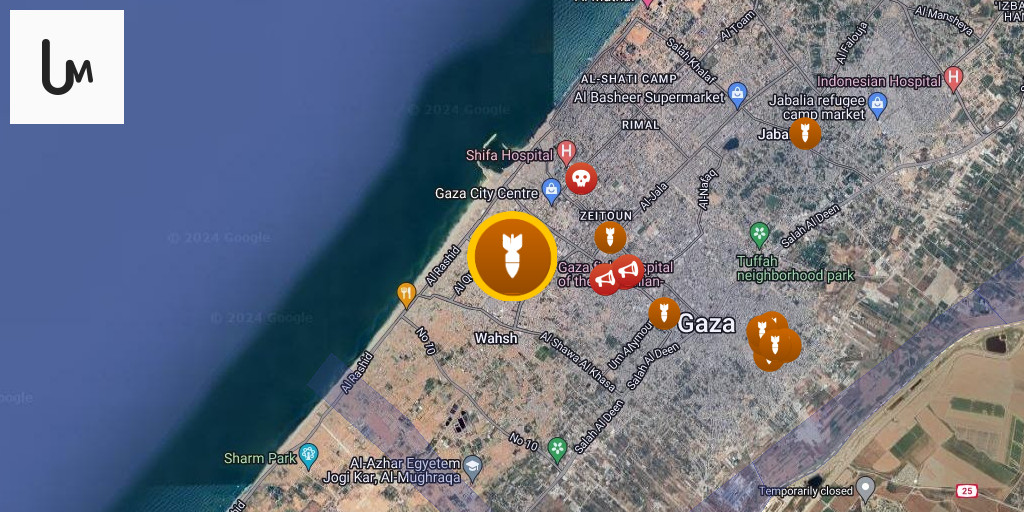Select the bomb marker near Jabalia
Image resolution: width=1024 pixels, height=512 pixels.
(x=805, y=134)
